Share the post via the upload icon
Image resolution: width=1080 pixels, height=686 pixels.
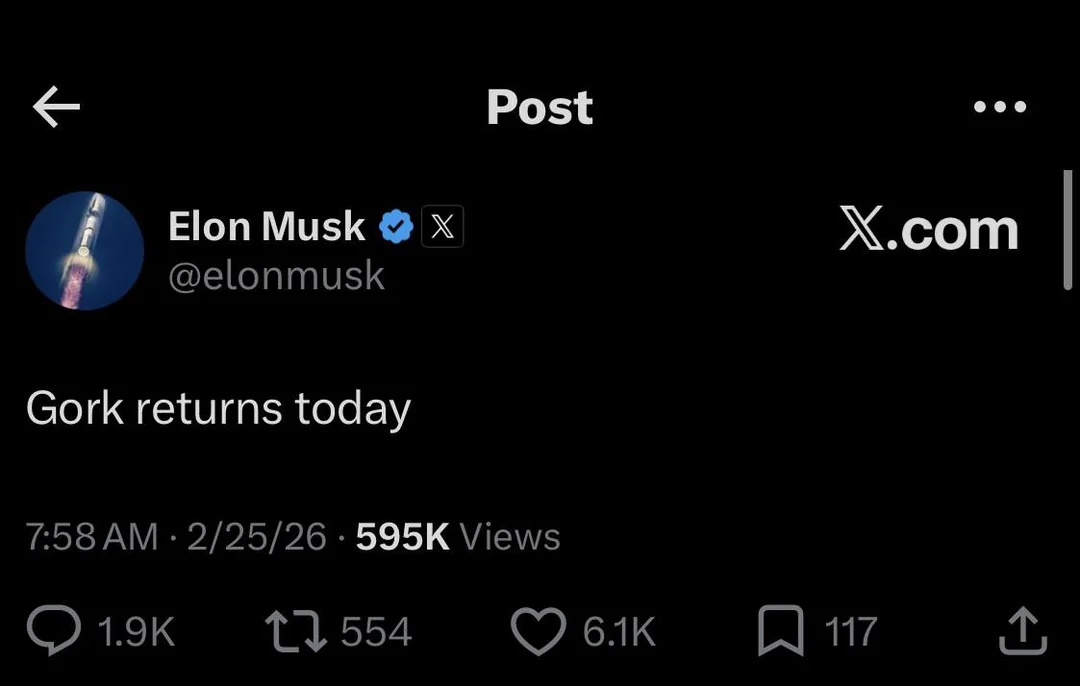1024,631
